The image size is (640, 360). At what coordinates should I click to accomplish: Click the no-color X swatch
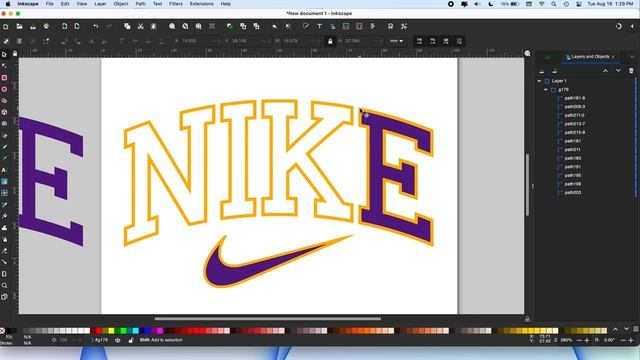coord(2,331)
